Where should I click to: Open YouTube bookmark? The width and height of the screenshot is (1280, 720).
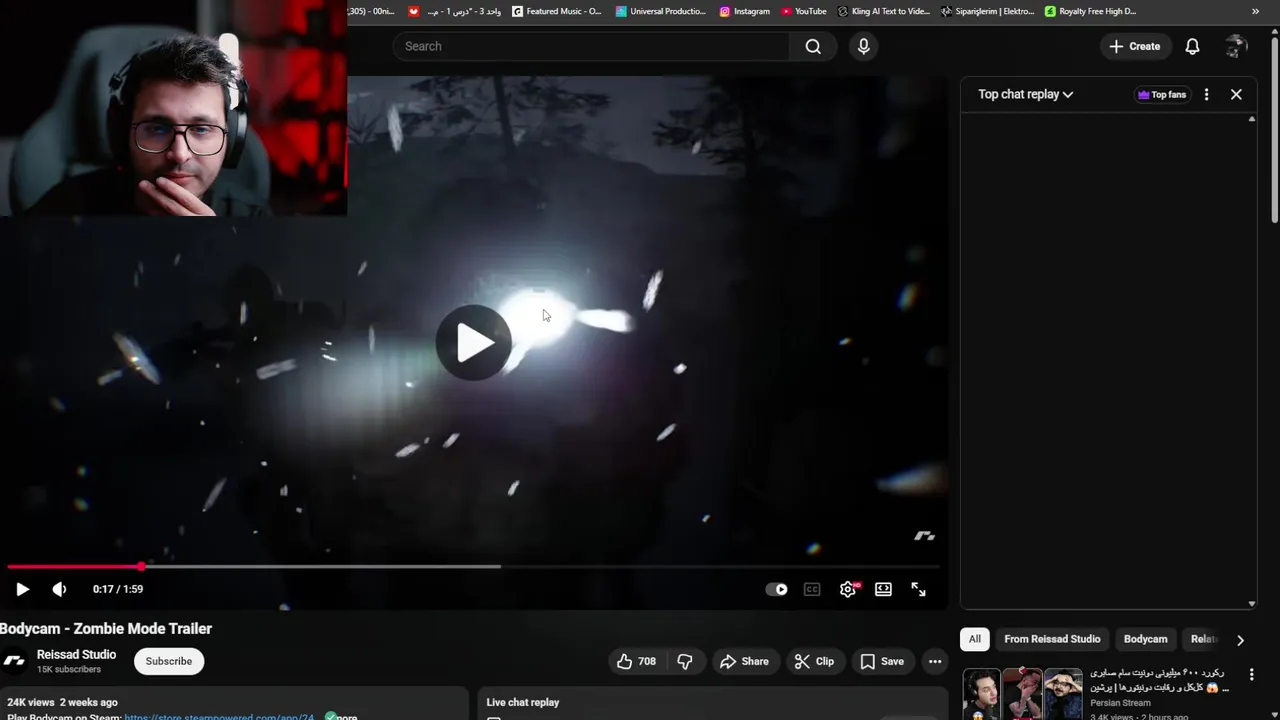pos(804,11)
